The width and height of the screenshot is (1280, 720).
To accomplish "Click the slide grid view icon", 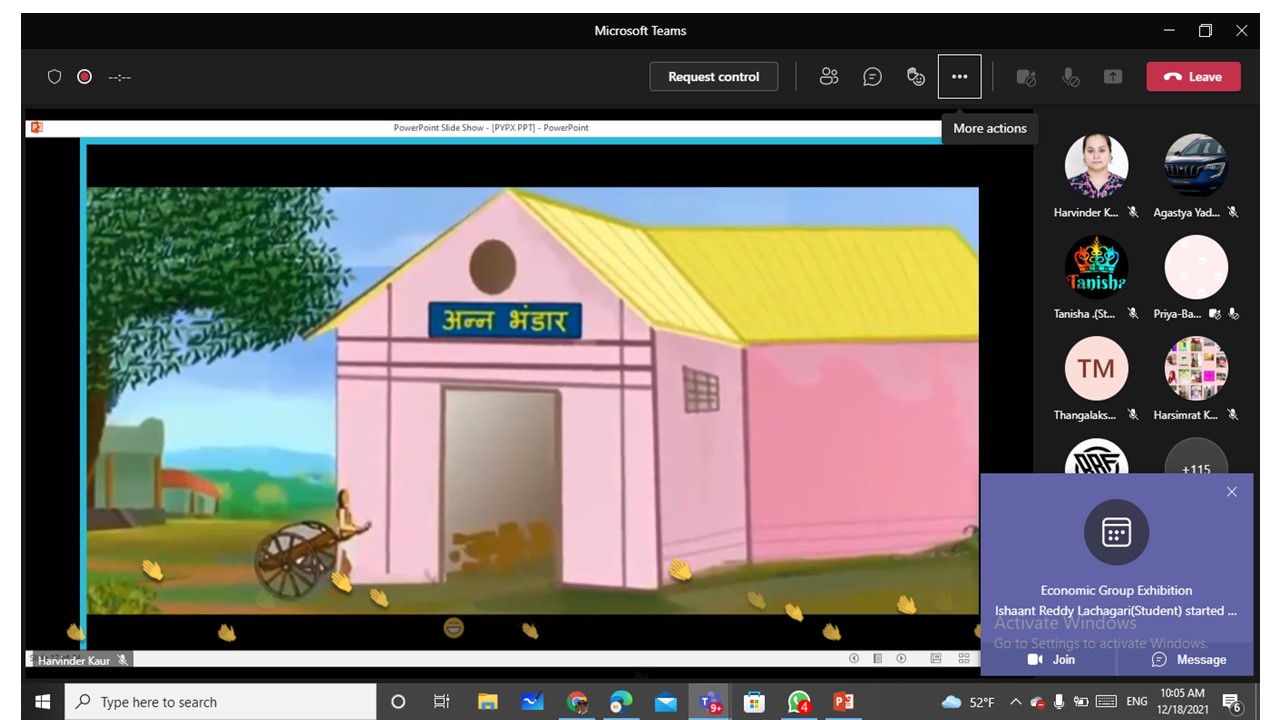I will coord(964,658).
